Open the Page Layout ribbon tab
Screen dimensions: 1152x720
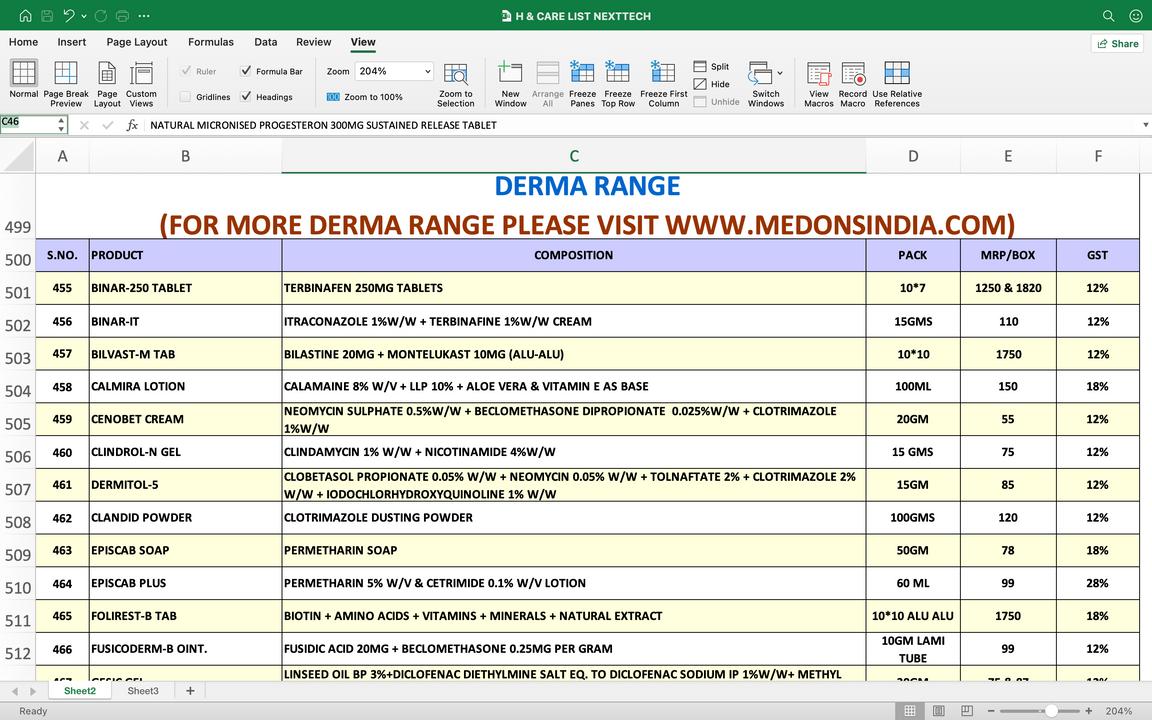pos(137,42)
